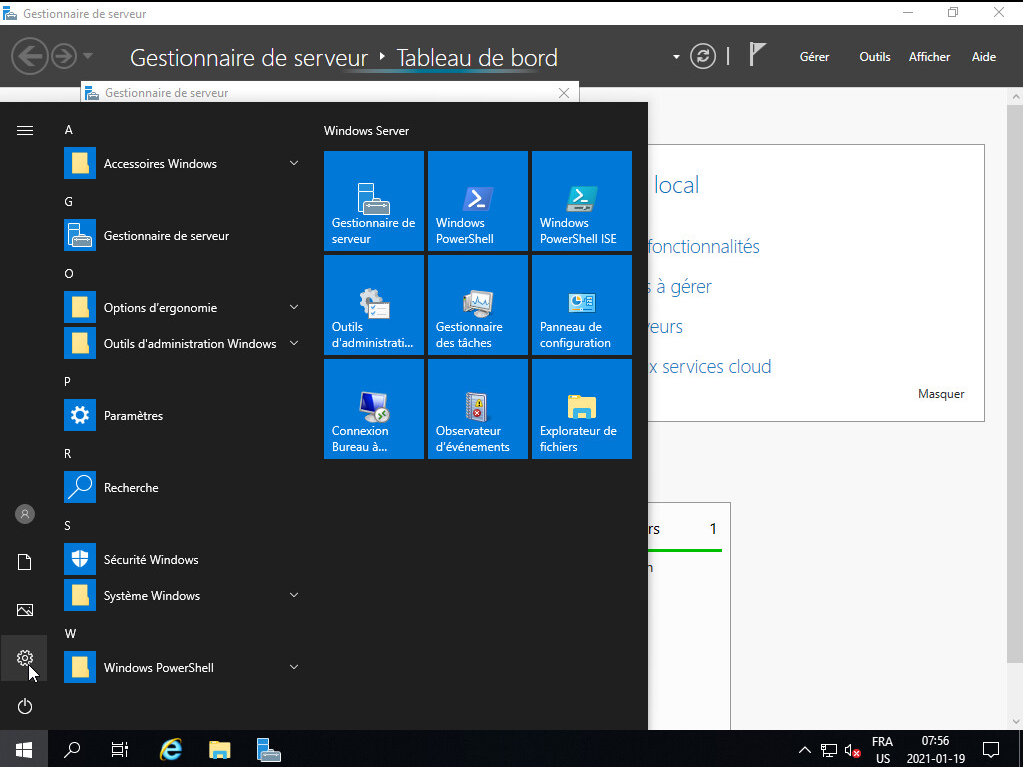
Task: Open the Outils menu
Action: point(874,57)
